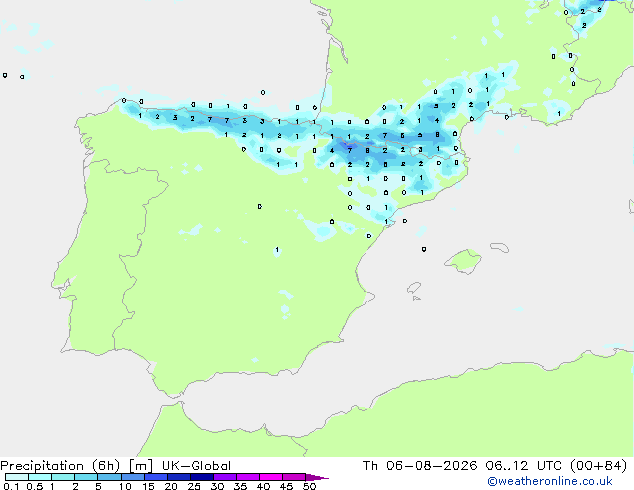634x490 pixels.
Task: Click the weatheronline.co.uk copyright link
Action: pos(550,481)
